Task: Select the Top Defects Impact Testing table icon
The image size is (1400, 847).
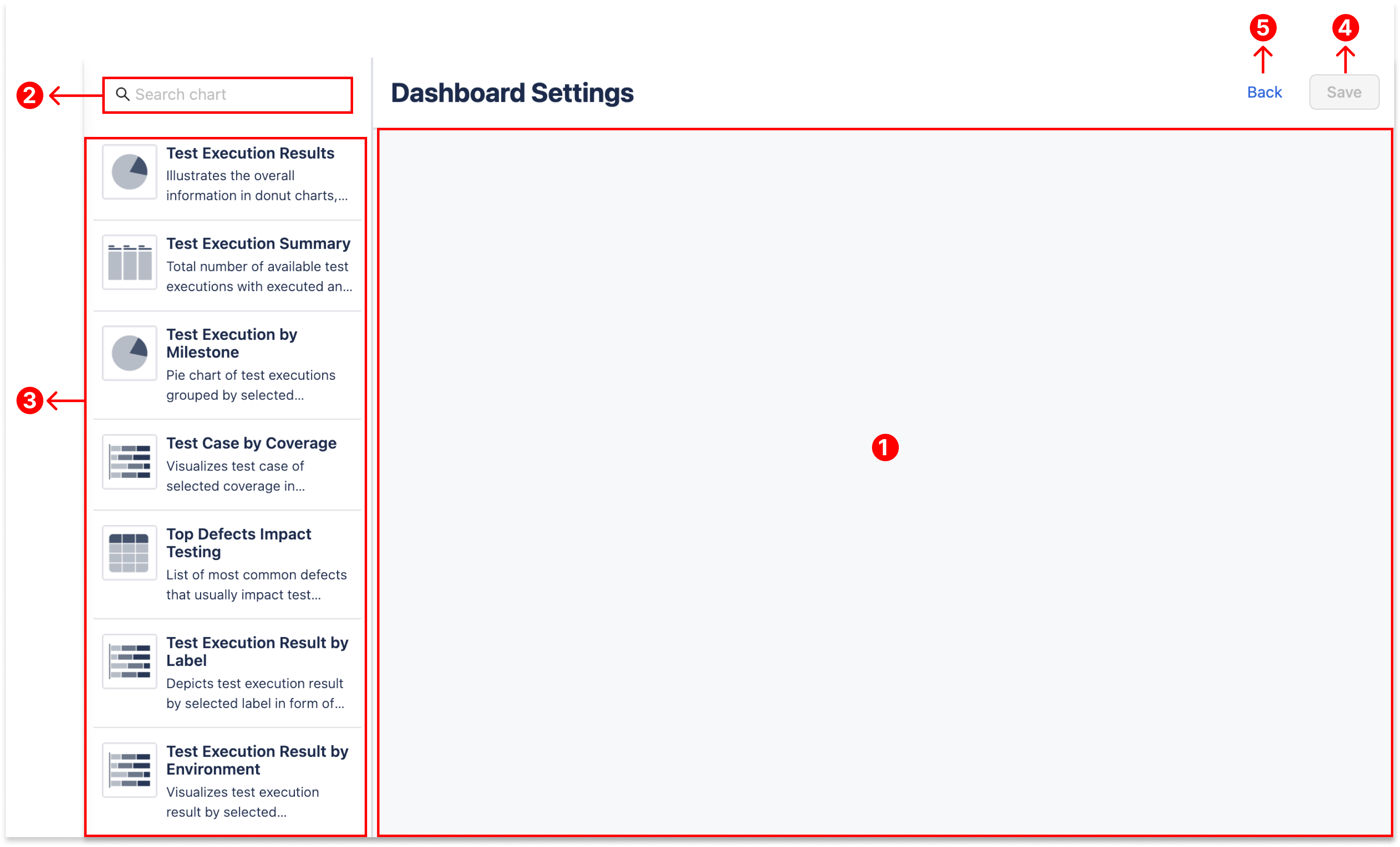Action: tap(130, 553)
